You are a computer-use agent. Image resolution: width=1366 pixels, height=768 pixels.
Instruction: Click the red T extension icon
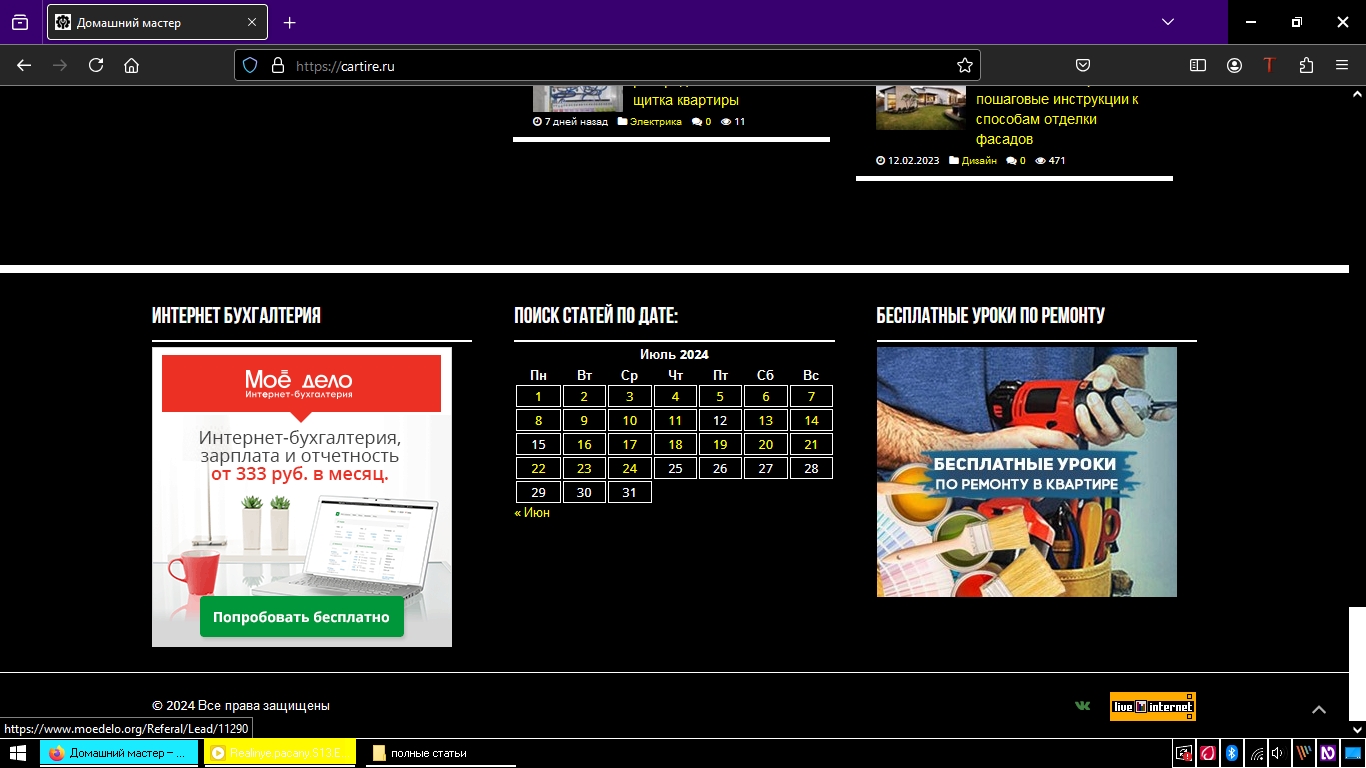tap(1269, 65)
